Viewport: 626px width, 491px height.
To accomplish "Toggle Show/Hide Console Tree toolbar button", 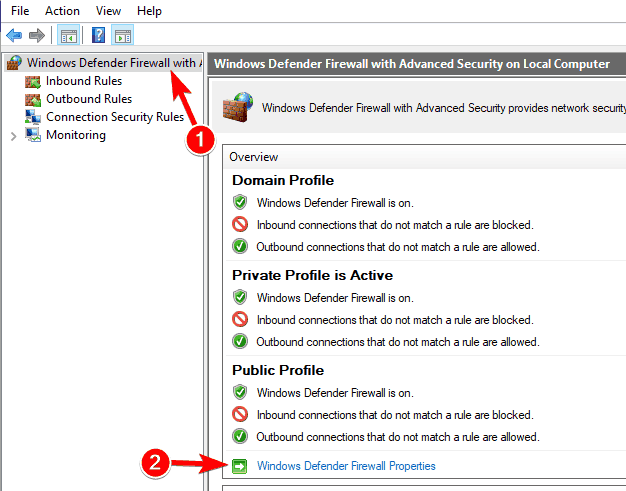I will pos(69,36).
